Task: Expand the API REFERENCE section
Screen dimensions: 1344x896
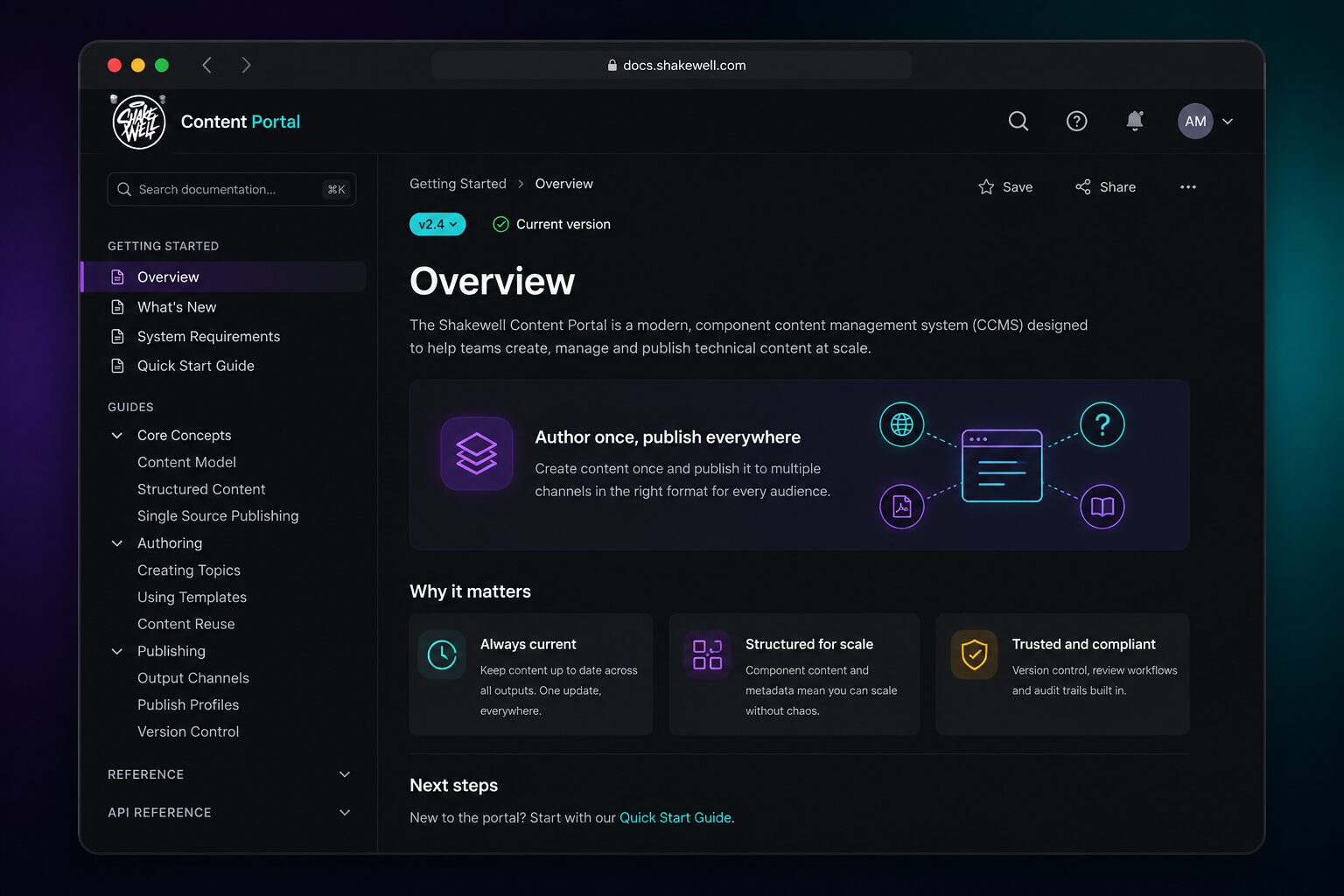Action: click(x=229, y=812)
